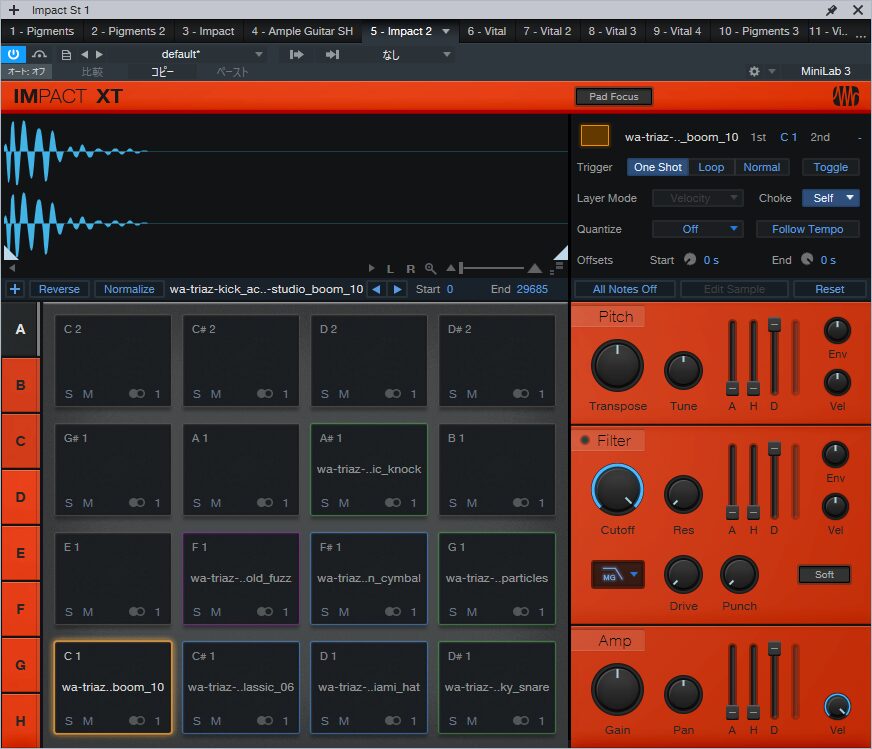
Task: Click the コピー button
Action: pyautogui.click(x=162, y=72)
